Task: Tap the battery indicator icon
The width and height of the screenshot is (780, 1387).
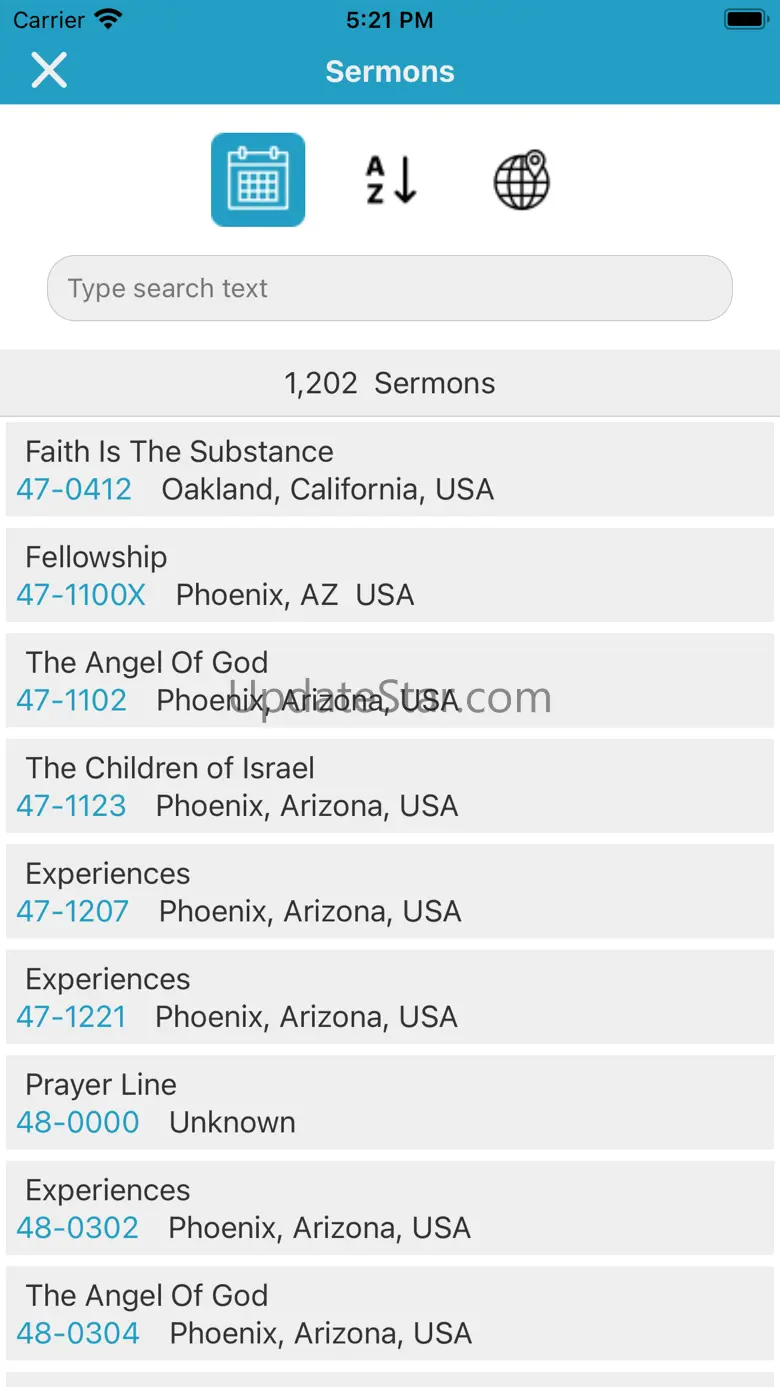Action: coord(744,19)
